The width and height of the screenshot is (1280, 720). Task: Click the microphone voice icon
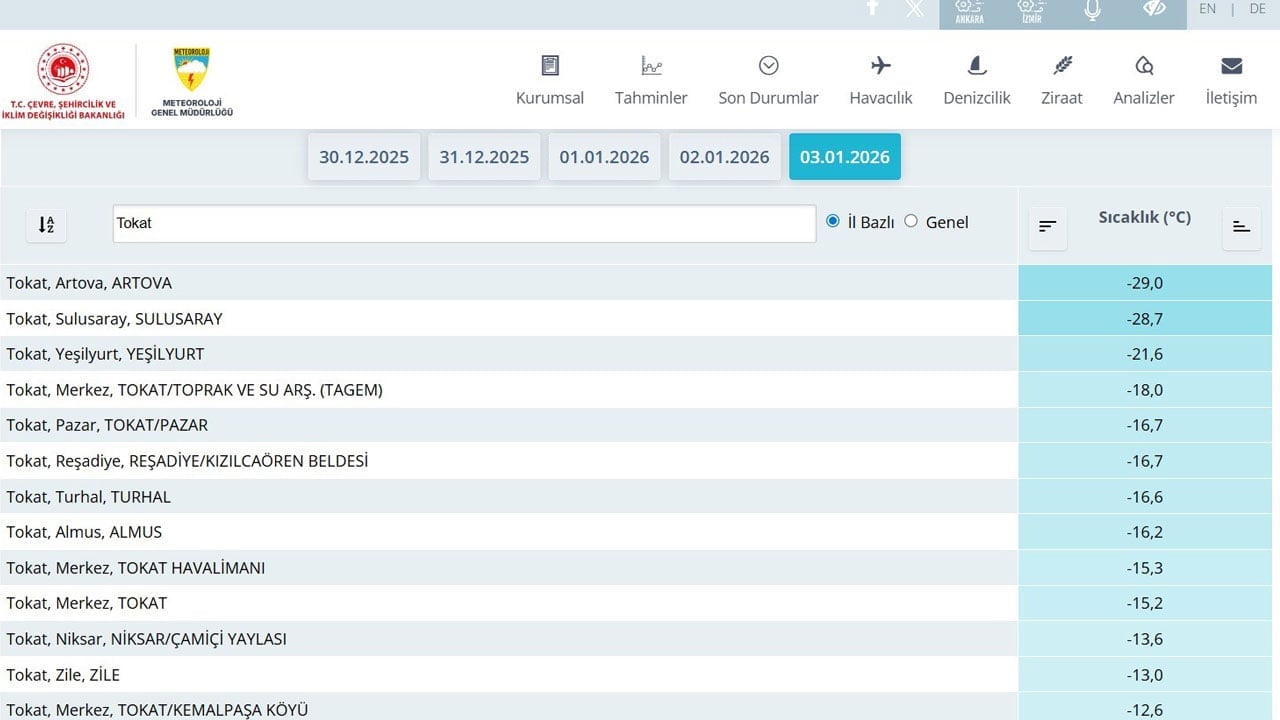(1092, 11)
